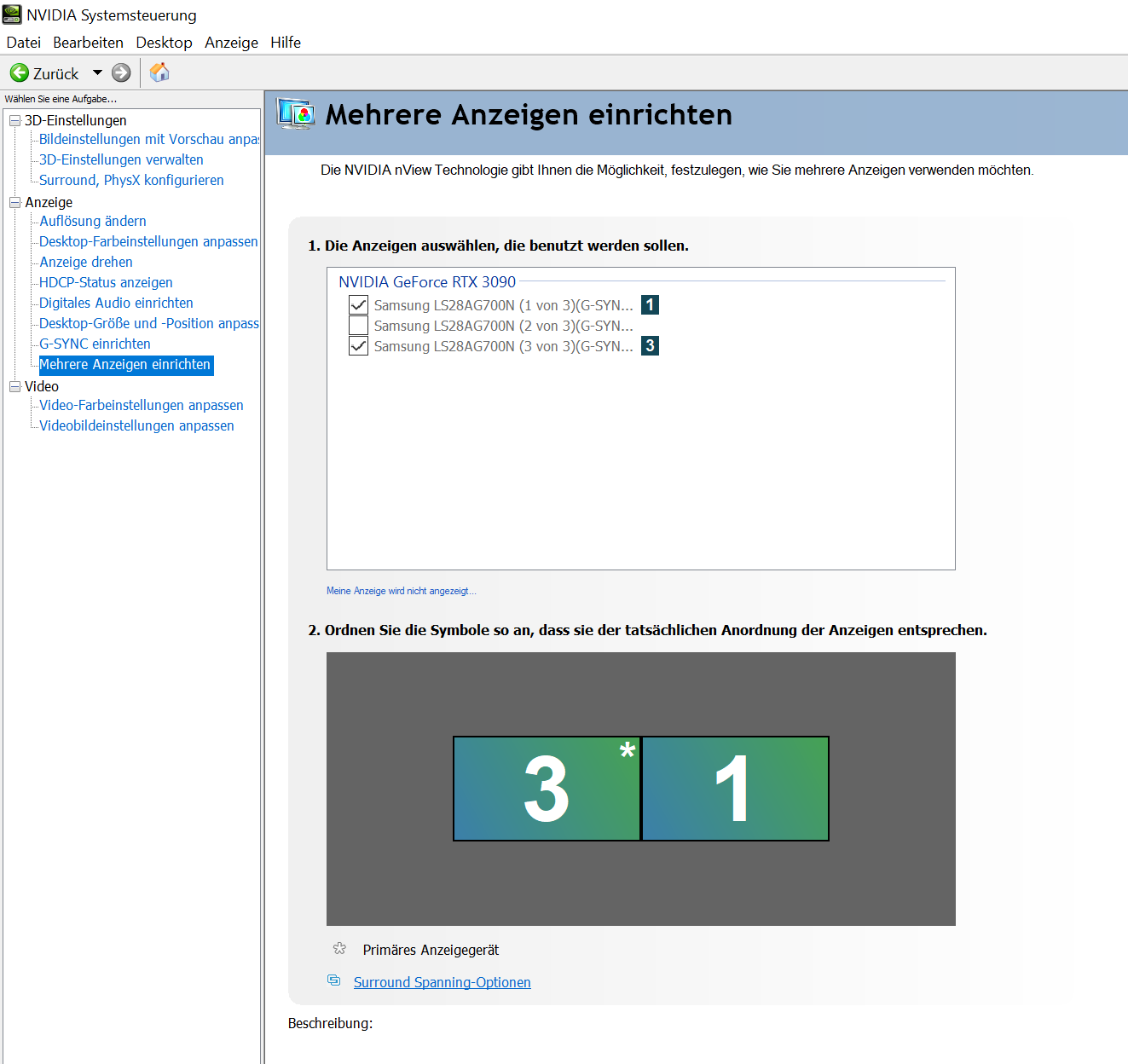Open the Desktop menu
This screenshot has width=1128, height=1064.
(164, 43)
